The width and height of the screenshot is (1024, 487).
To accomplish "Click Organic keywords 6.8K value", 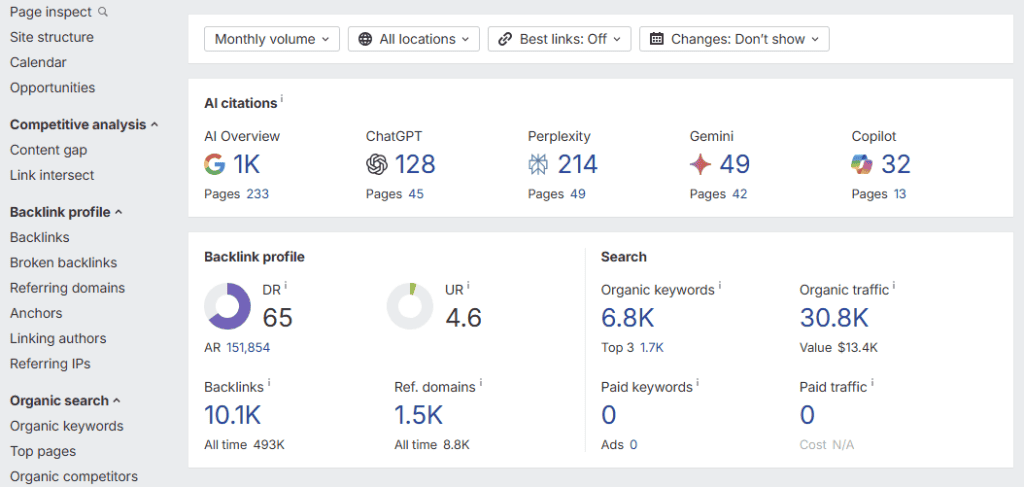I will 628,318.
